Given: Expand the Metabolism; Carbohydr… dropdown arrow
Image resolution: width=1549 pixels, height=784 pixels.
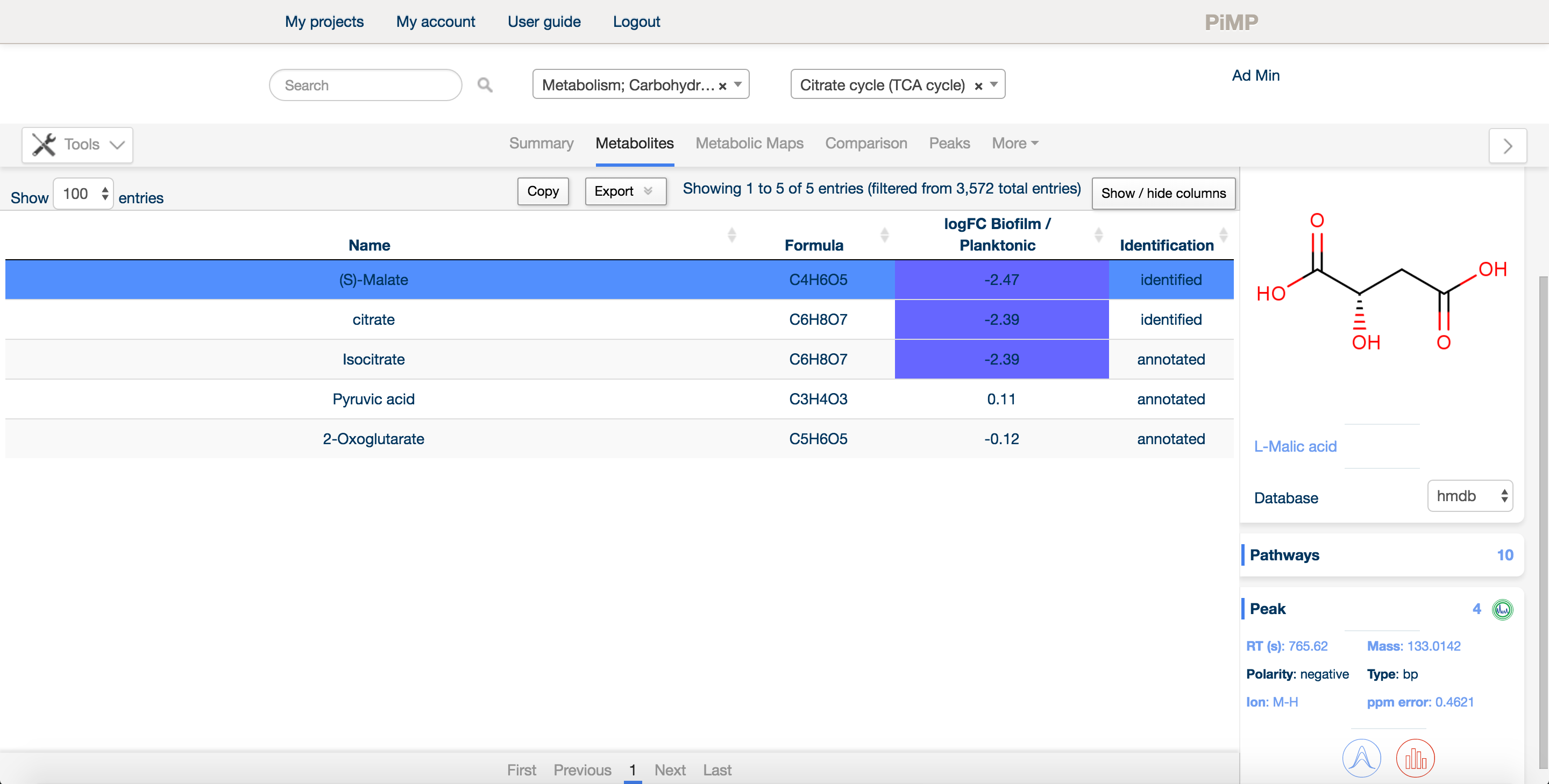Looking at the screenshot, I should coord(738,85).
